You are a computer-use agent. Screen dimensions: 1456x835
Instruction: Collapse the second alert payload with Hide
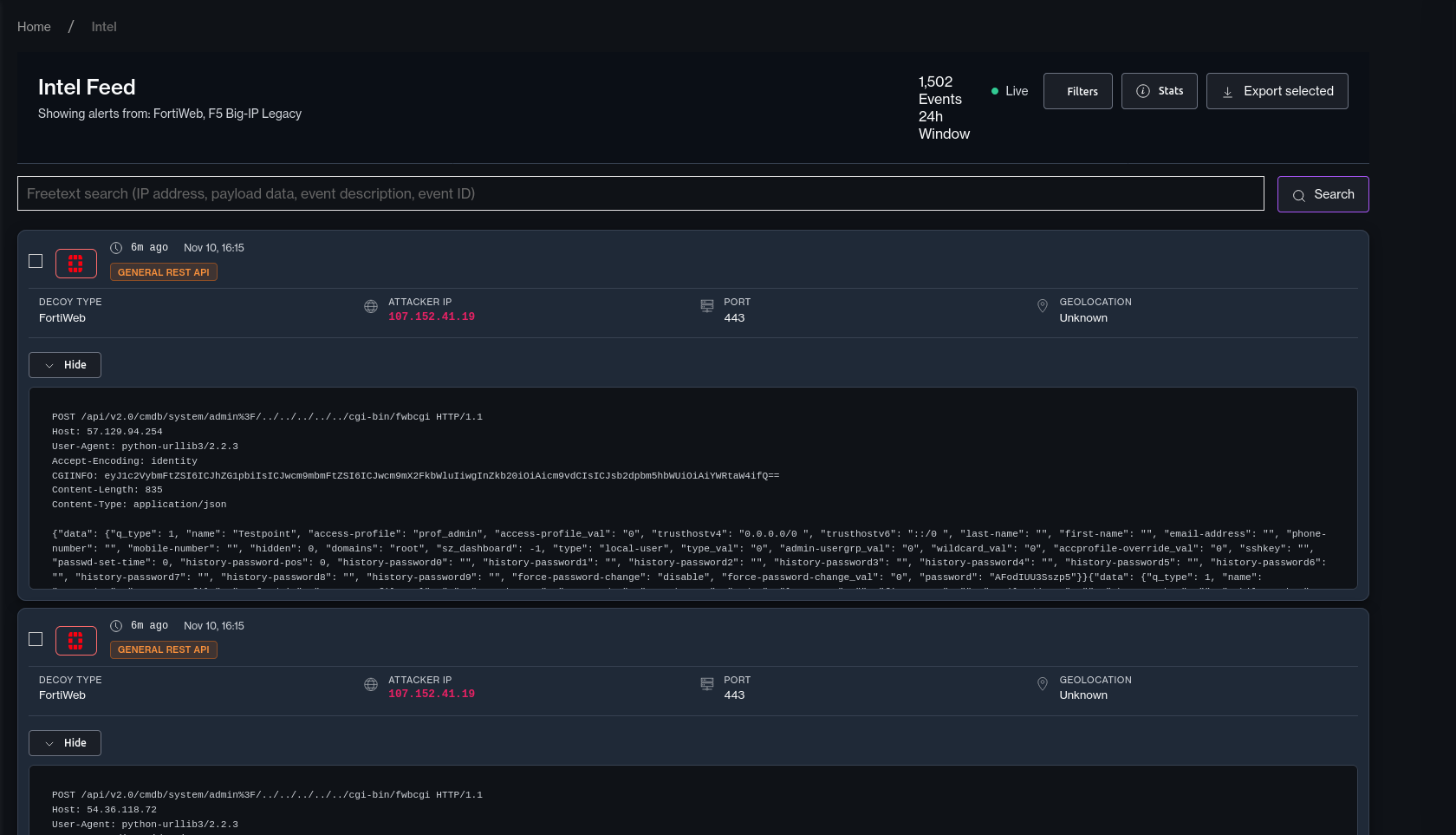click(x=64, y=742)
